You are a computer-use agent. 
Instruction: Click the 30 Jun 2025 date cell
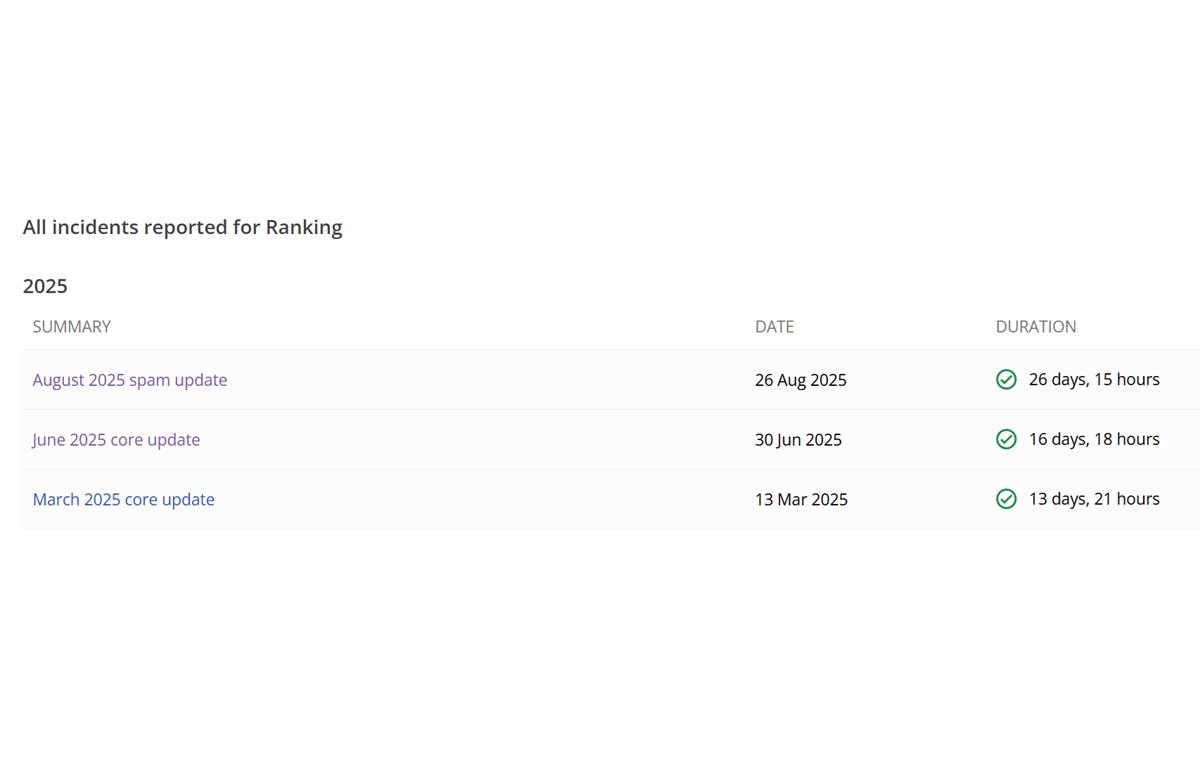click(x=798, y=440)
